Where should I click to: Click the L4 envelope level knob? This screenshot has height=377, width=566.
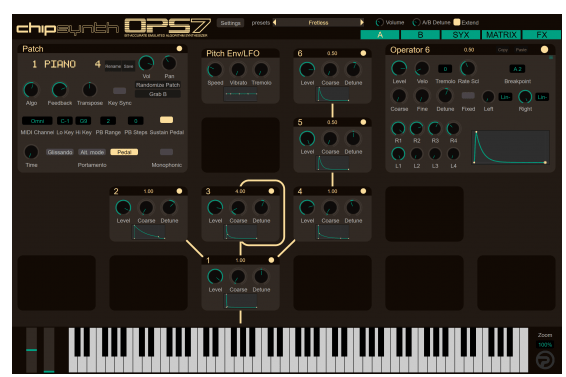(453, 154)
